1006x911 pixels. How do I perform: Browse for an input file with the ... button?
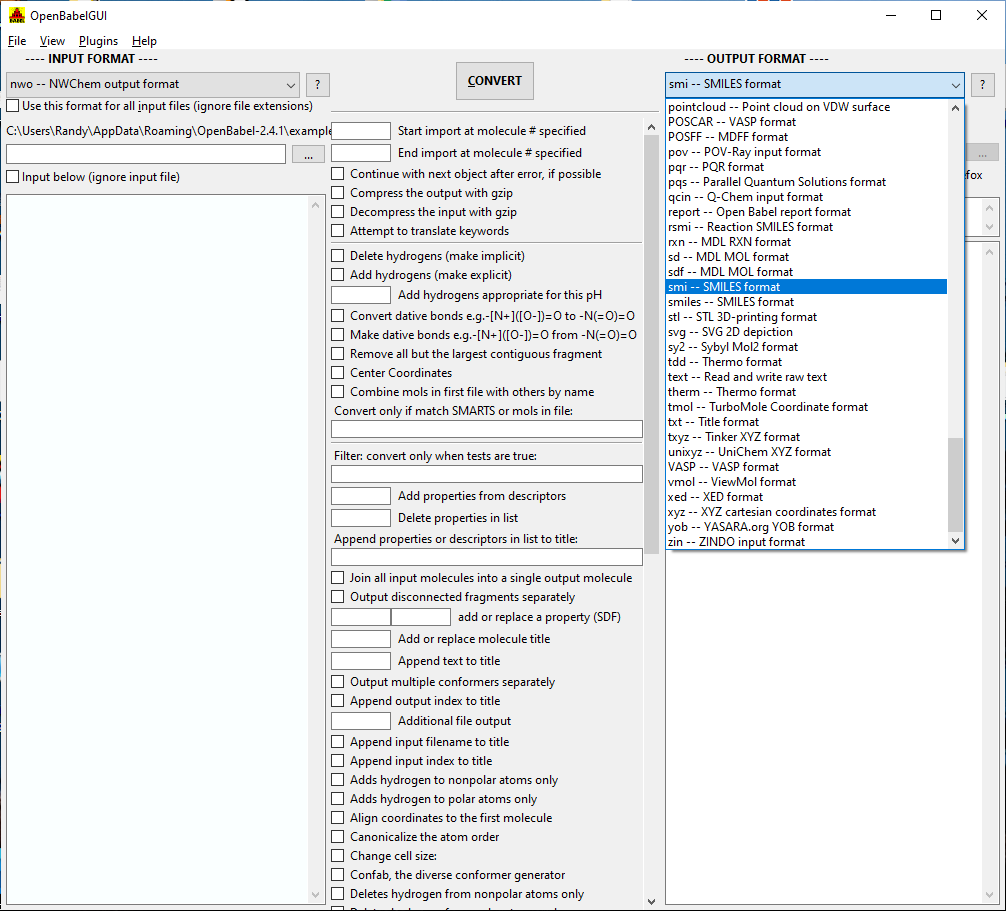pyautogui.click(x=309, y=155)
